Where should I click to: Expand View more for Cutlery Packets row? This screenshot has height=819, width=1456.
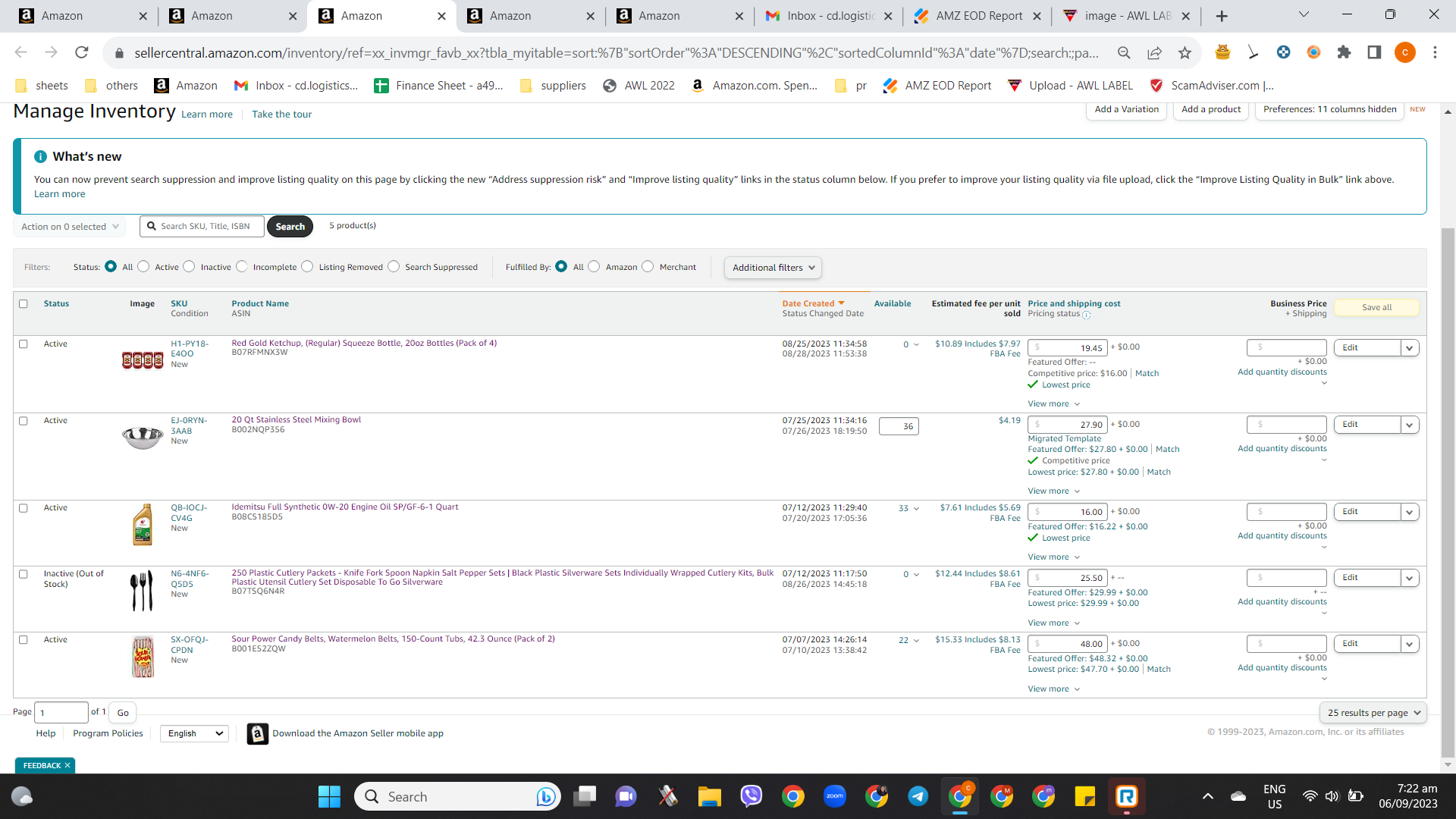point(1053,623)
